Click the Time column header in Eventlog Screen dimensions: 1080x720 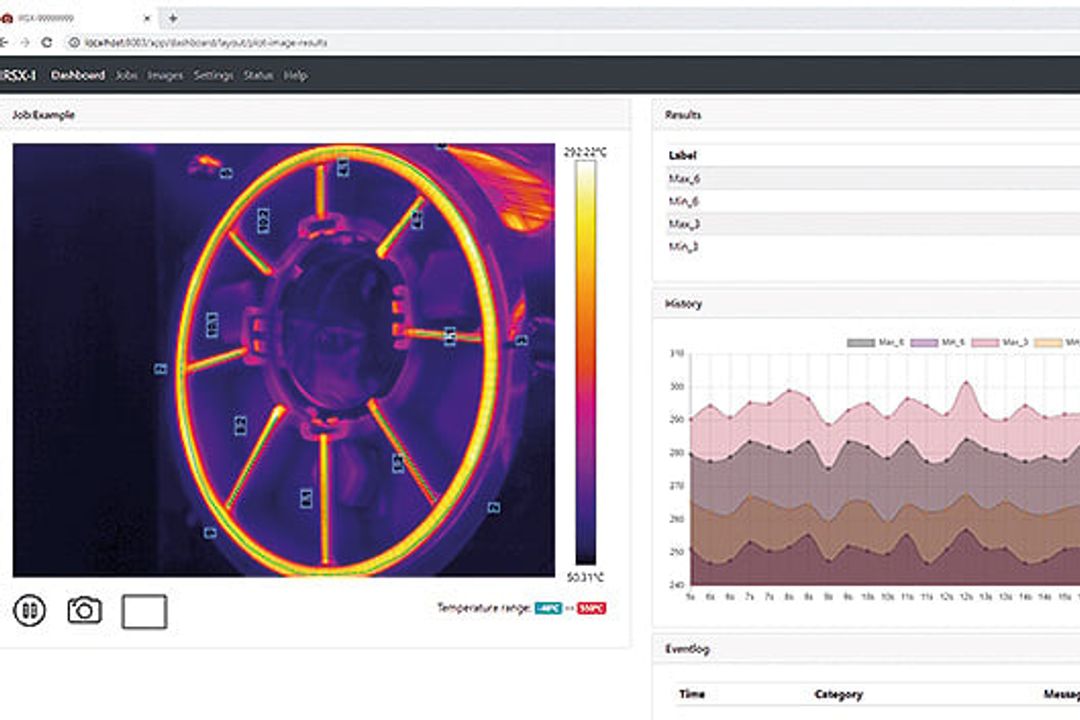[x=692, y=694]
